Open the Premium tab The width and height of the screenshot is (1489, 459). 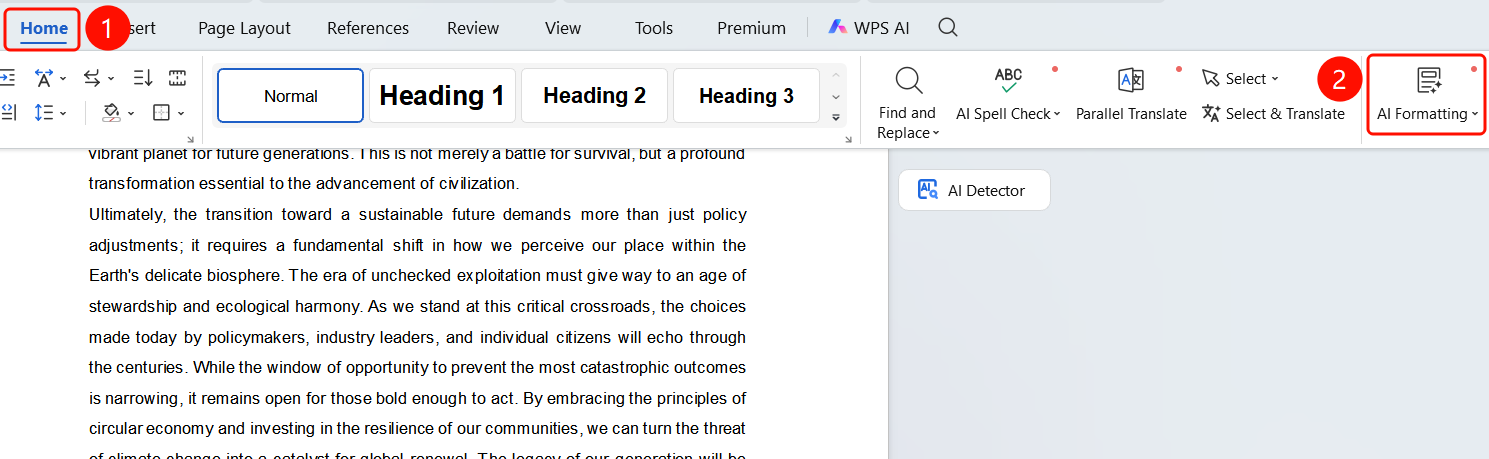(751, 28)
